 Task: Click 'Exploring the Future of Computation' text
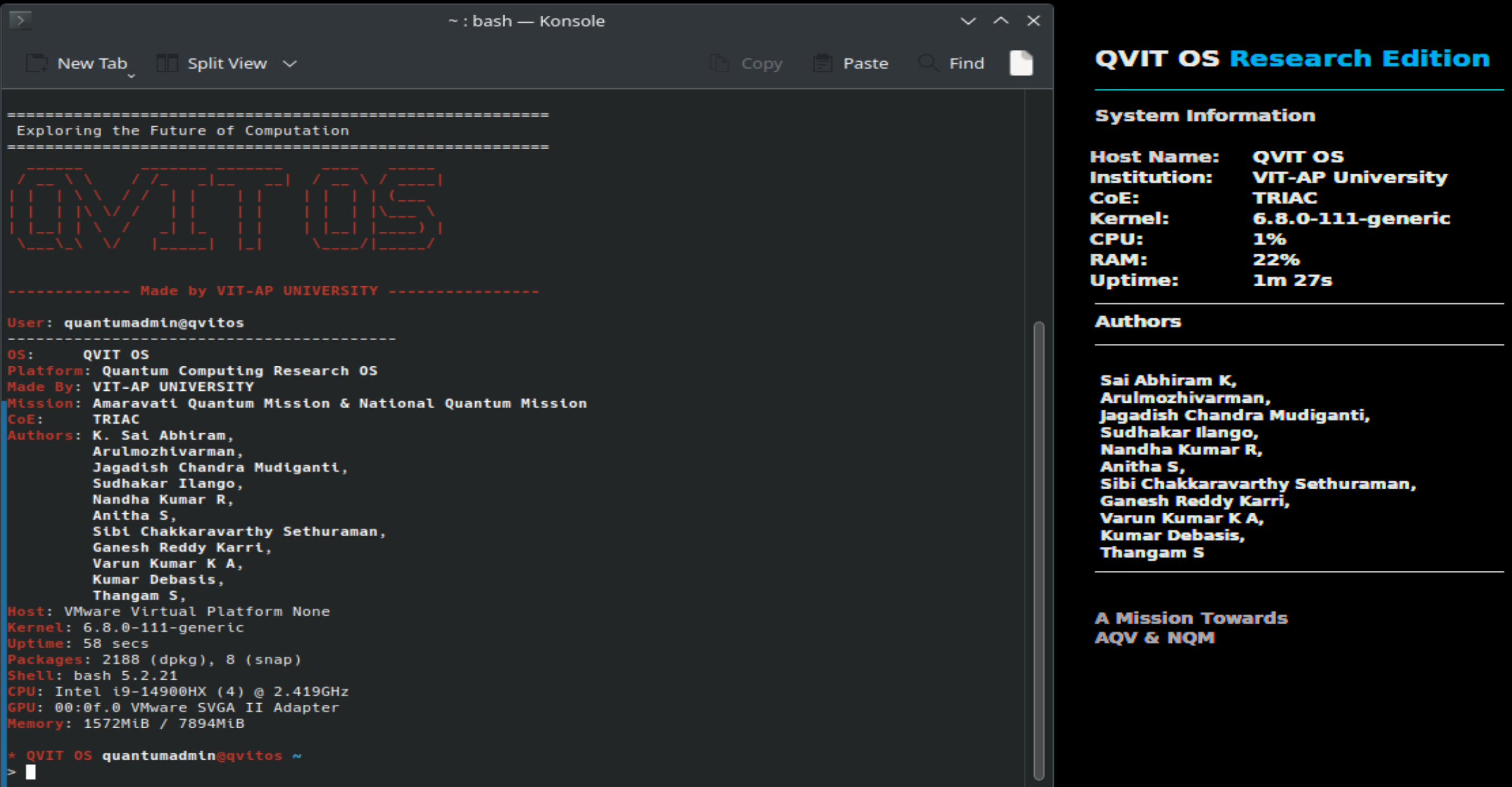pos(182,130)
